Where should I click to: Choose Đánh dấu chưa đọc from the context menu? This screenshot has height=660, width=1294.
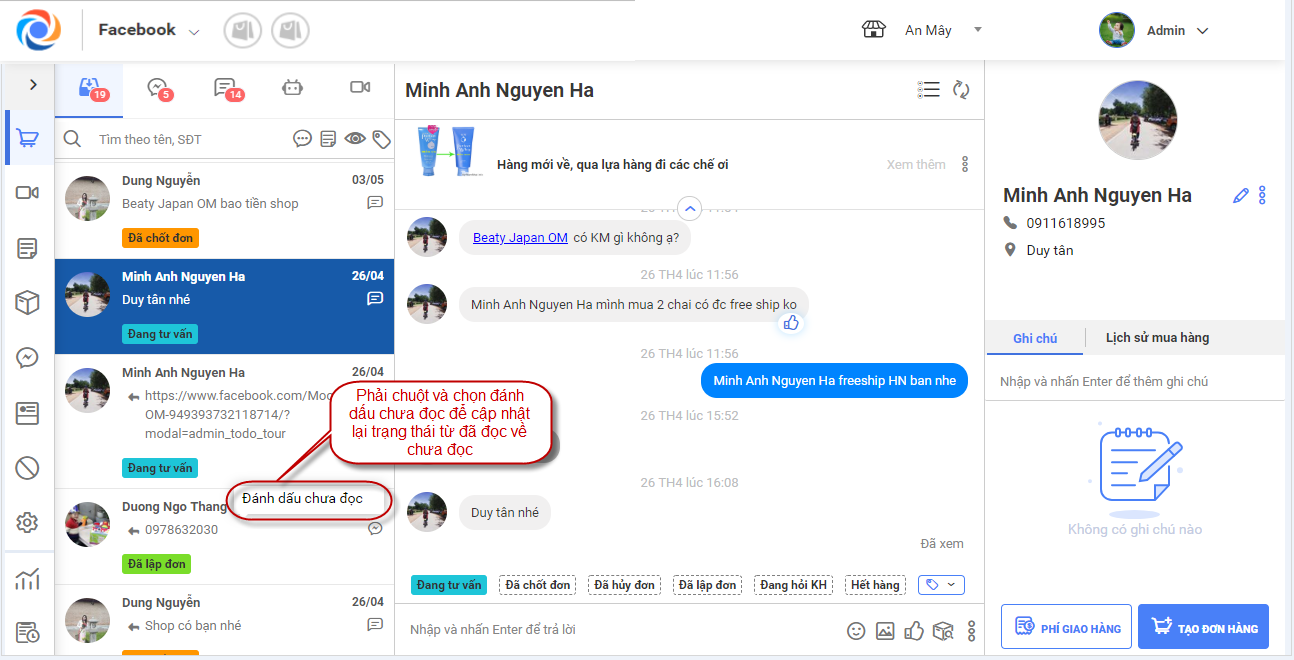(303, 498)
